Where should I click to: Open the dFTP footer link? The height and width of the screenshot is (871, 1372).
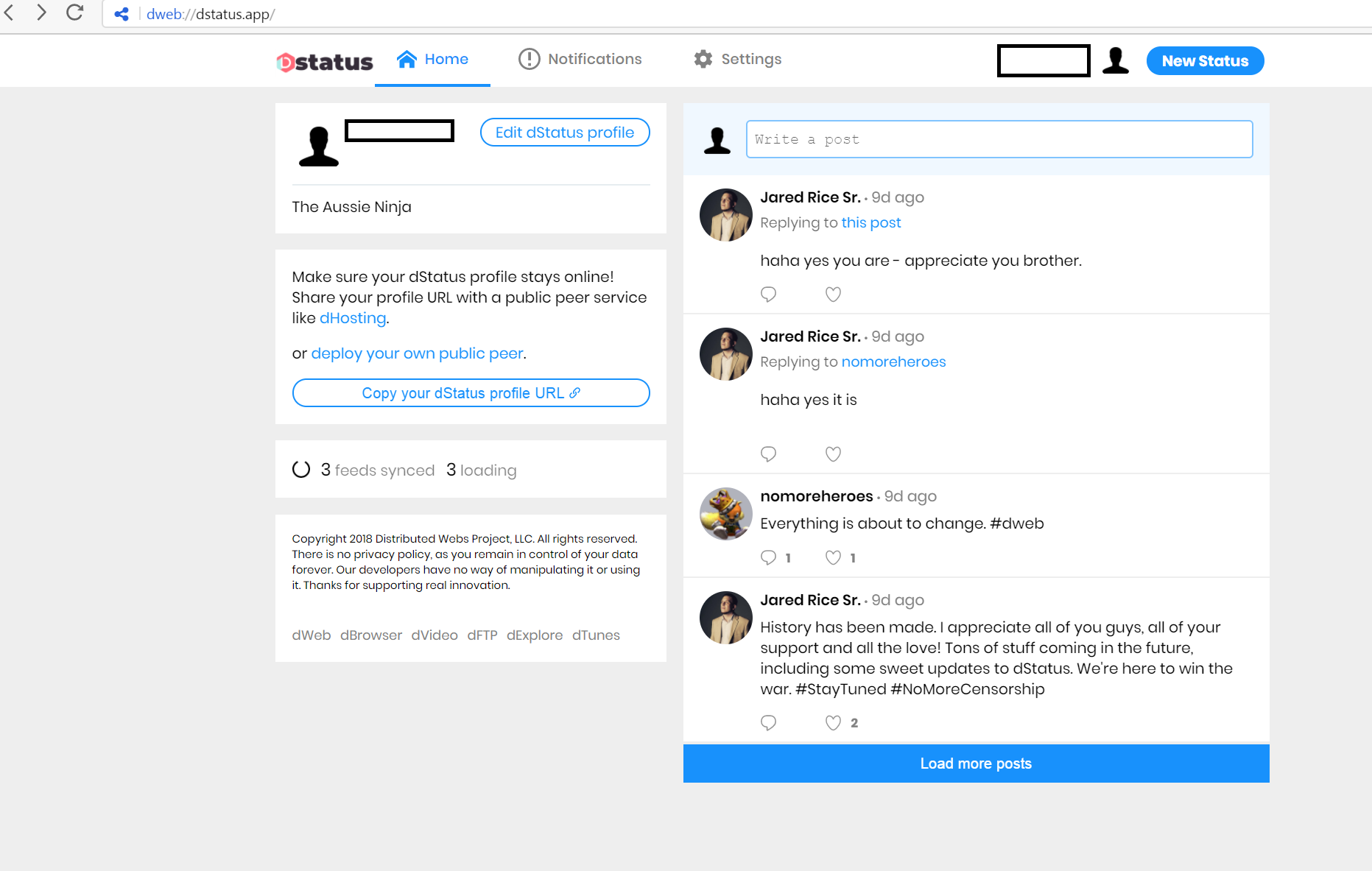coord(482,635)
